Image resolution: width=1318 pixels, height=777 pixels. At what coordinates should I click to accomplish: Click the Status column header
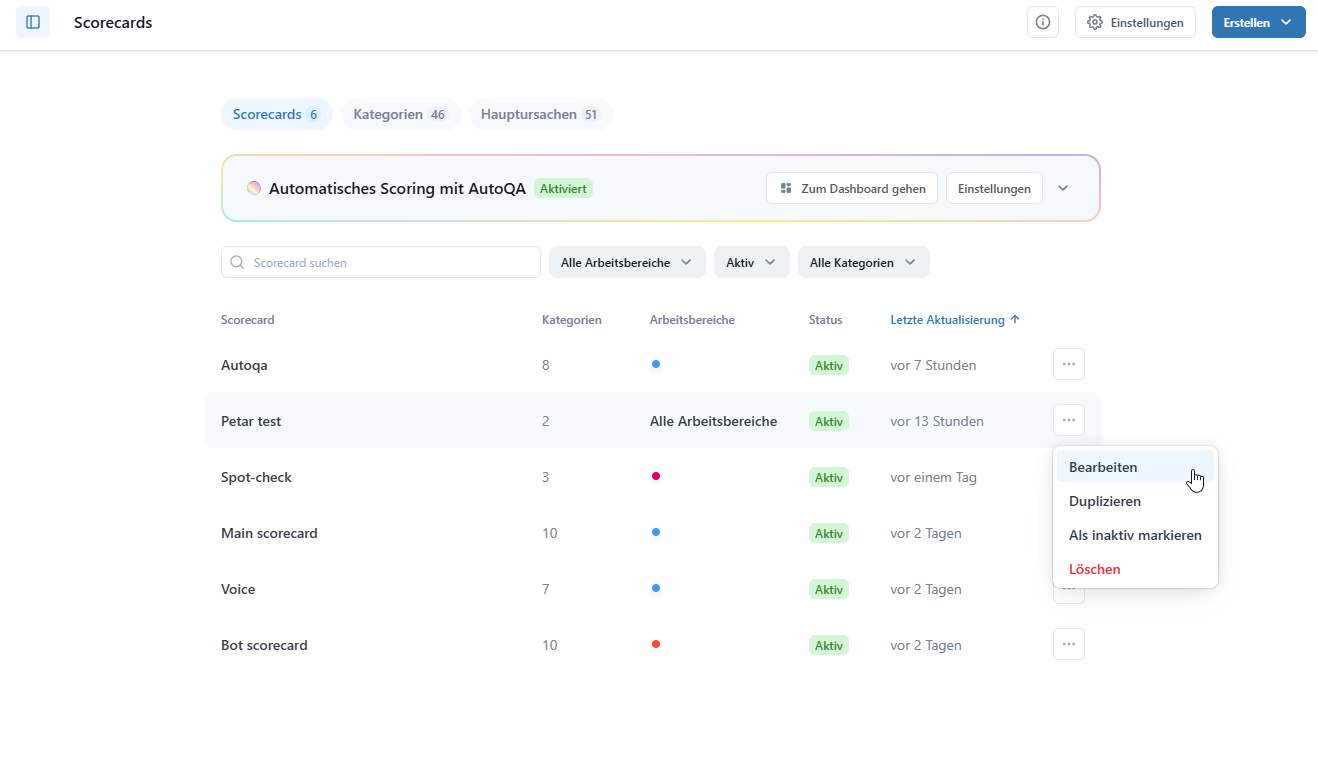[826, 320]
